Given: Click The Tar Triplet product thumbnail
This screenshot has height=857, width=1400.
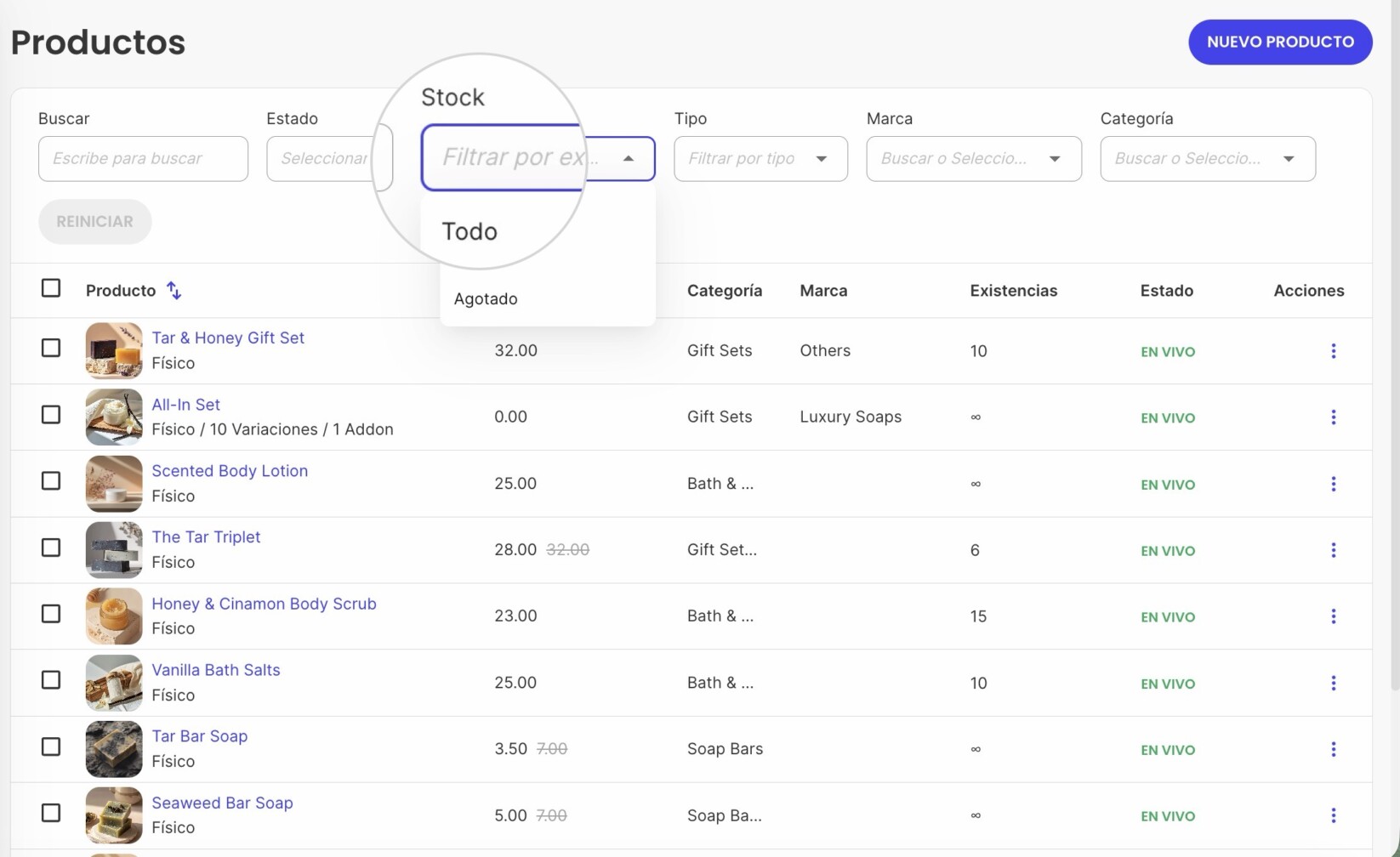Looking at the screenshot, I should point(114,549).
